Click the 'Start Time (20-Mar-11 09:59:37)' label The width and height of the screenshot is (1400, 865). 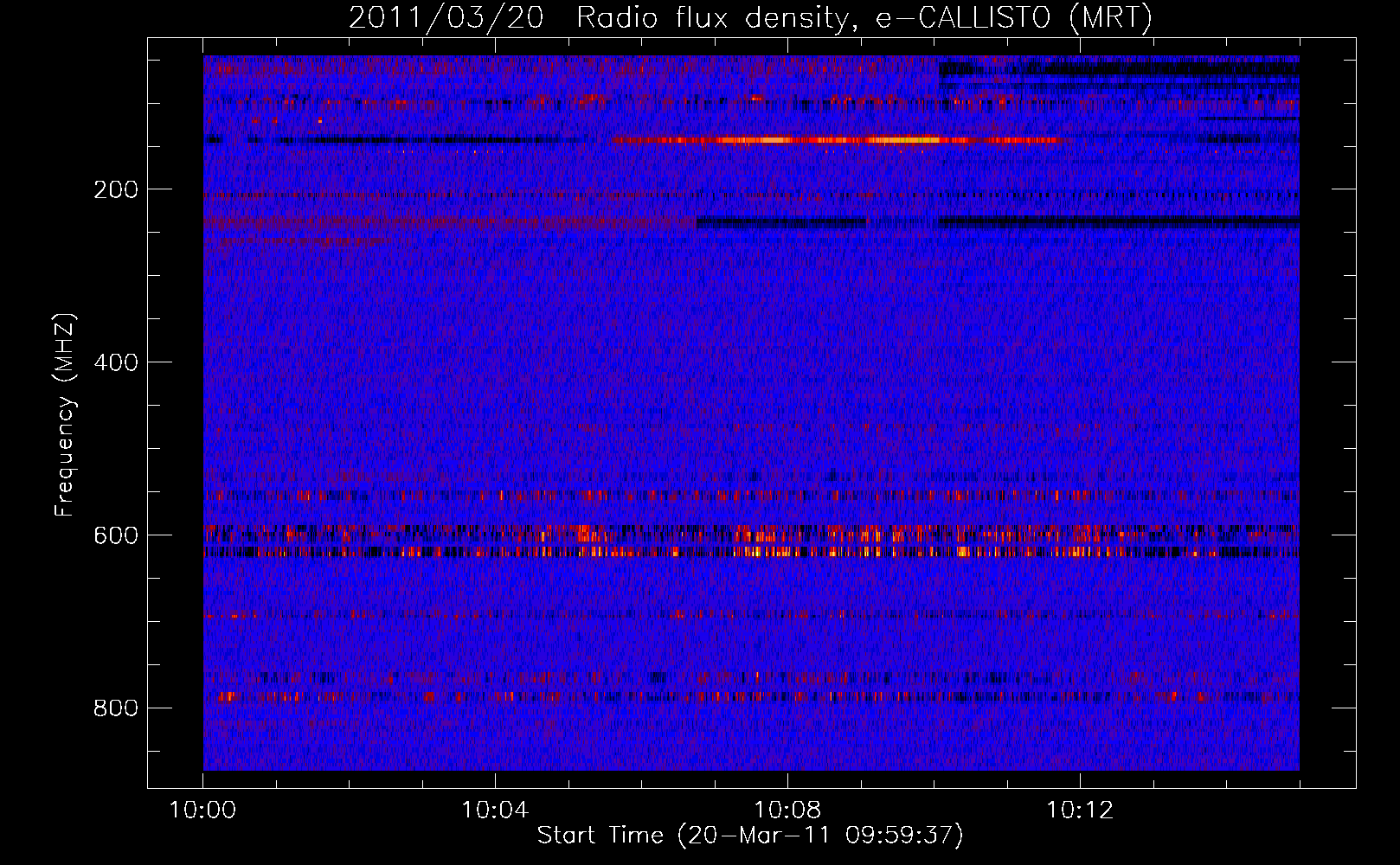point(750,836)
